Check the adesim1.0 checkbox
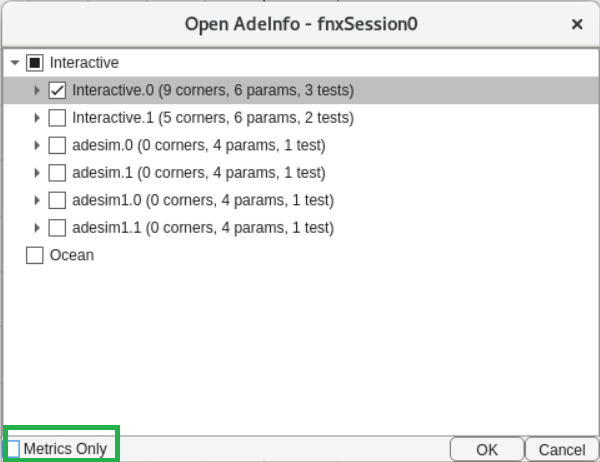This screenshot has height=462, width=600. point(57,200)
